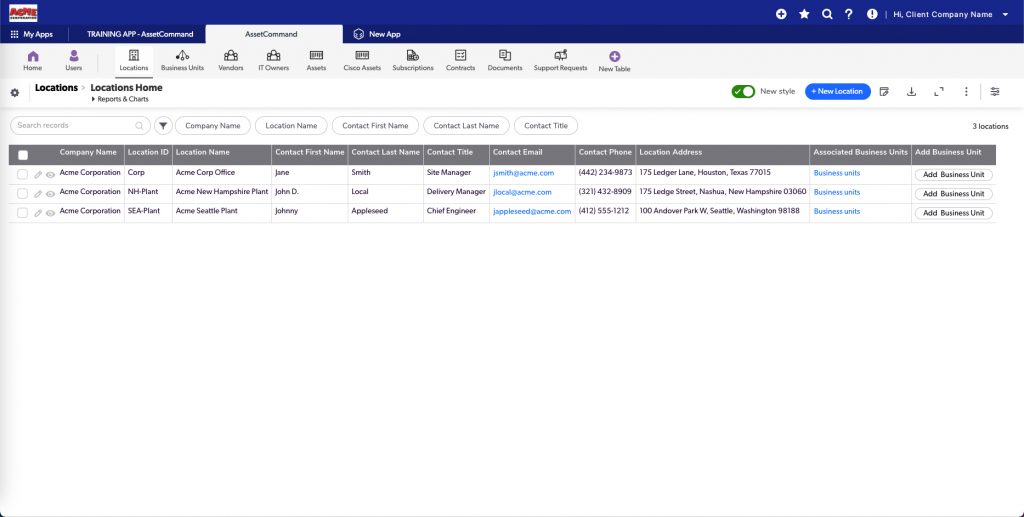The height and width of the screenshot is (517, 1024).
Task: Open the Assets table icon
Action: pos(316,55)
